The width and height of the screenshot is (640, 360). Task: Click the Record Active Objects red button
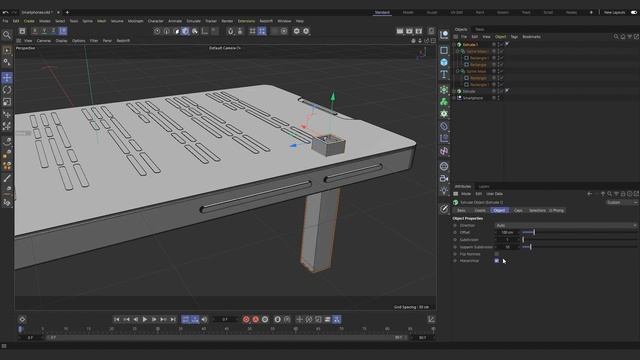(x=246, y=320)
